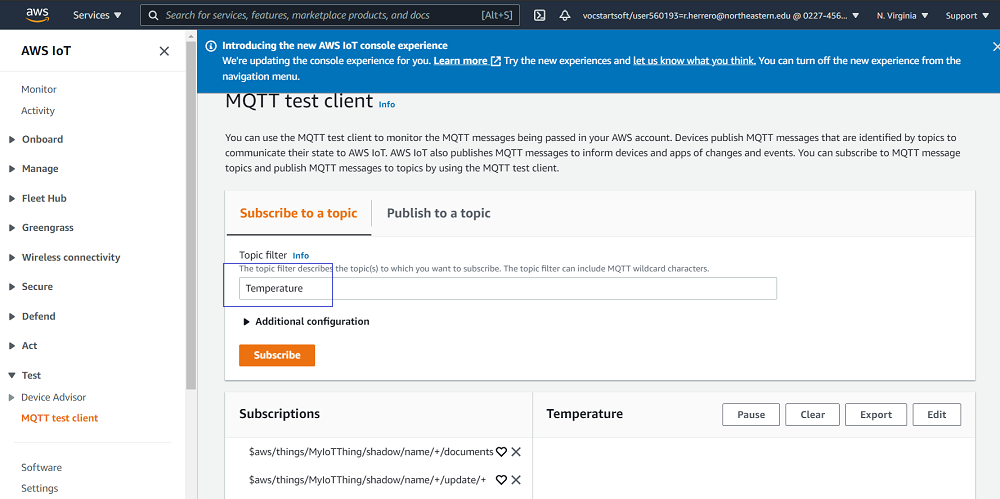
Task: Expand the Secure sidebar section
Action: click(x=37, y=287)
